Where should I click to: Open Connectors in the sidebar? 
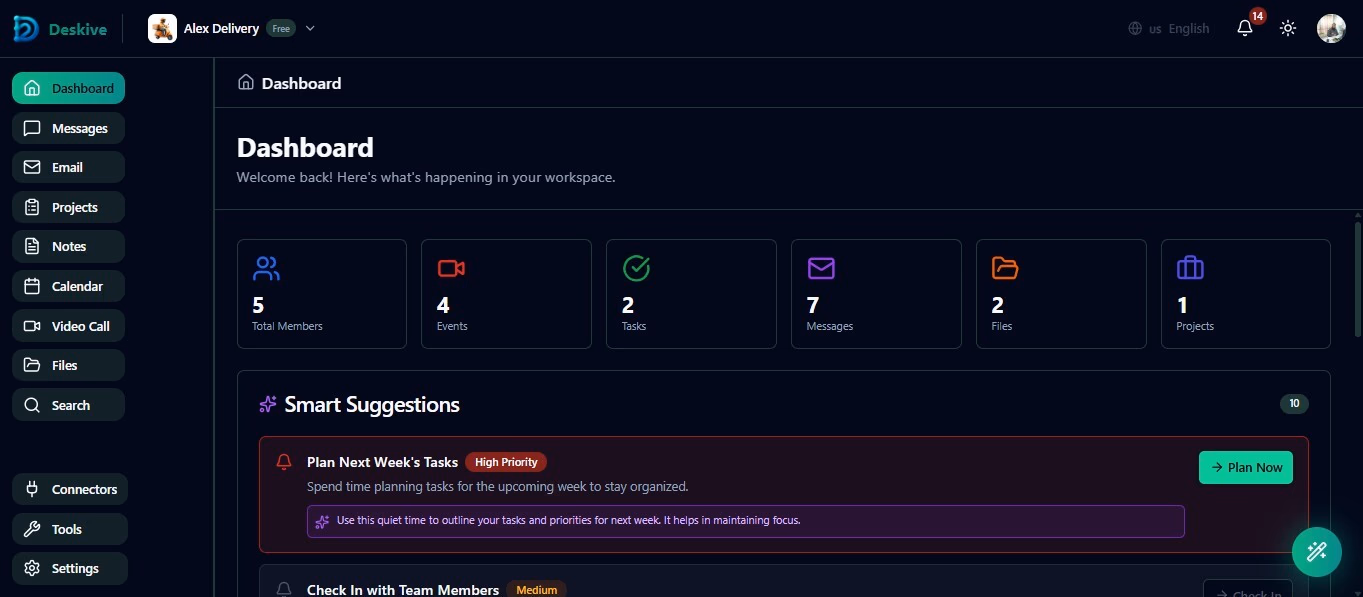click(x=70, y=489)
